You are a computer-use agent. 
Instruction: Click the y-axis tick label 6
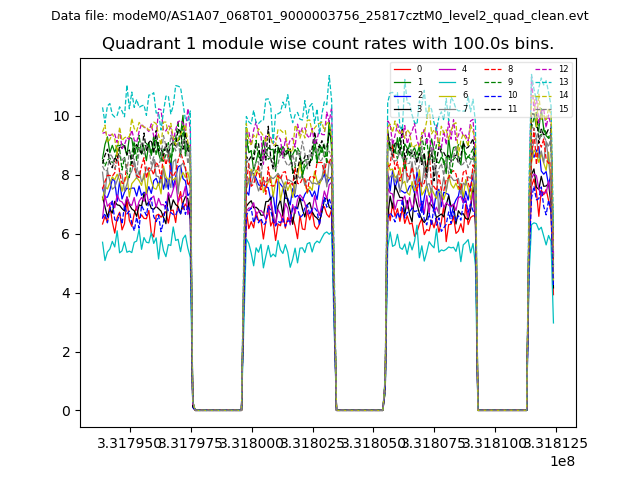point(66,234)
